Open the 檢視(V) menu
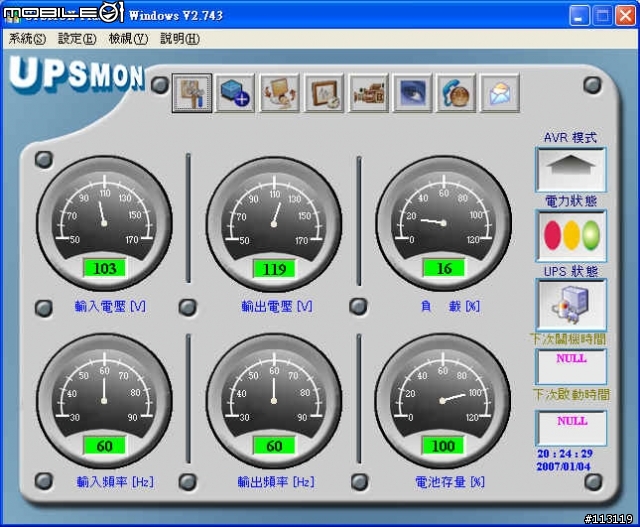The width and height of the screenshot is (640, 527). click(x=128, y=39)
